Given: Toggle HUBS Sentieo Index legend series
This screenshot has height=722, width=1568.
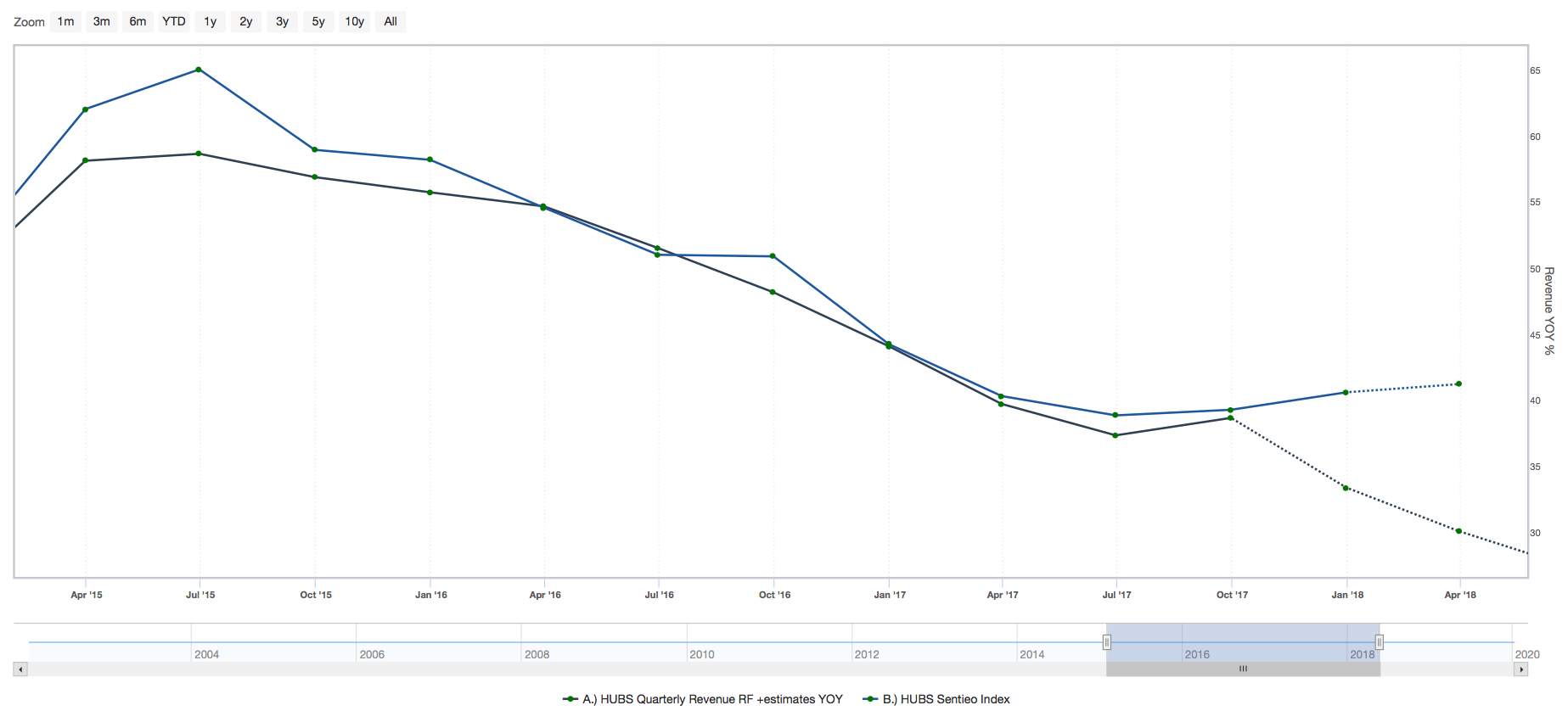Looking at the screenshot, I should point(936,699).
